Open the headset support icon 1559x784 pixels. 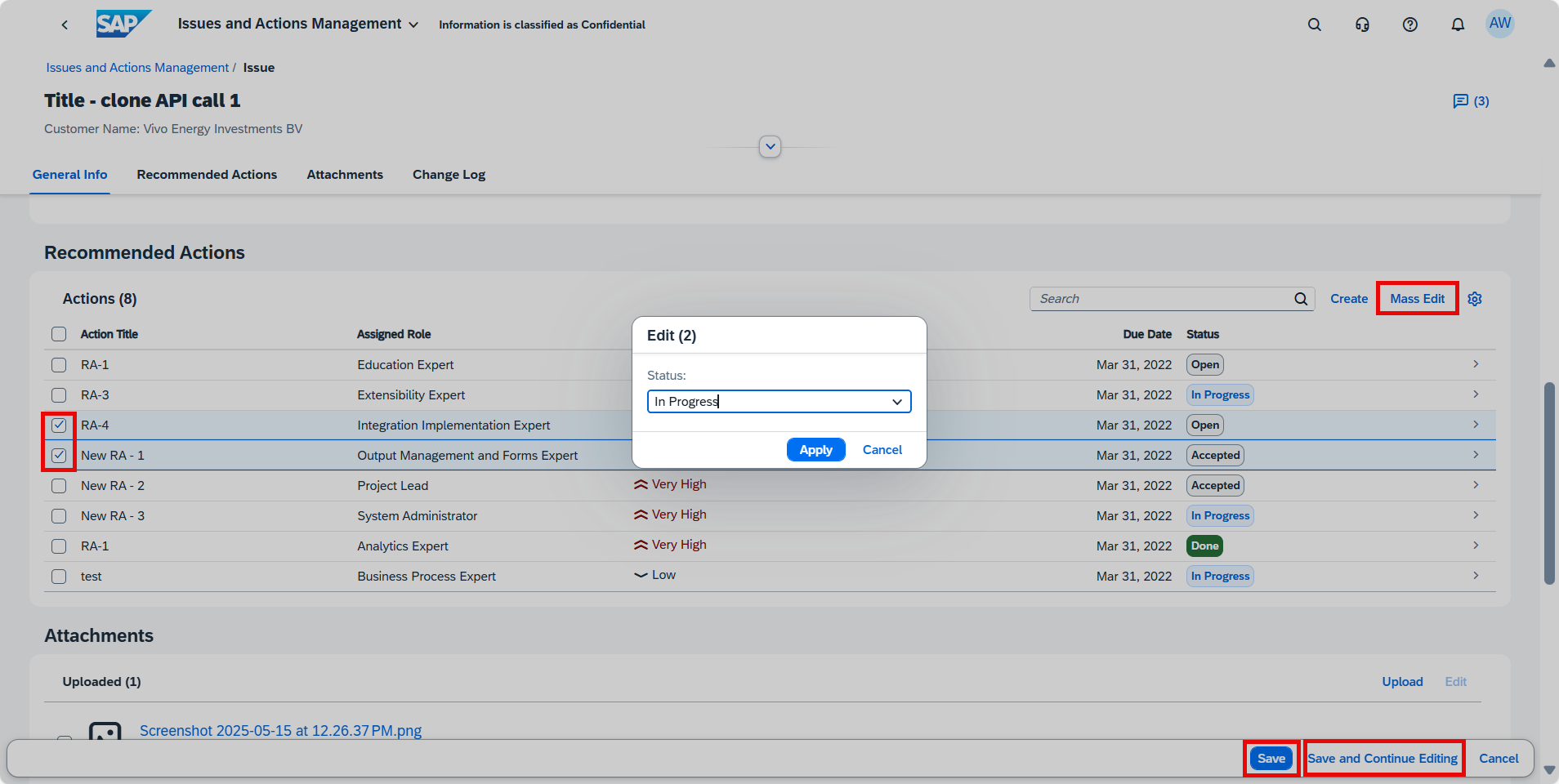click(1362, 24)
